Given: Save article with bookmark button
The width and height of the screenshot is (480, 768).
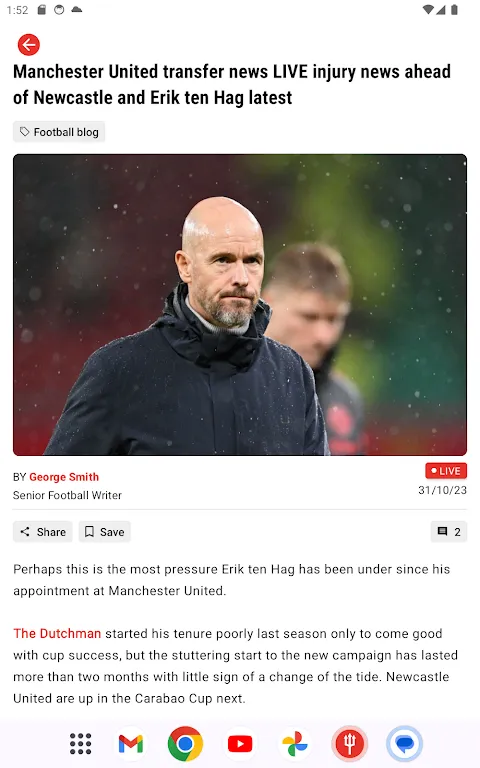Looking at the screenshot, I should click(x=105, y=532).
